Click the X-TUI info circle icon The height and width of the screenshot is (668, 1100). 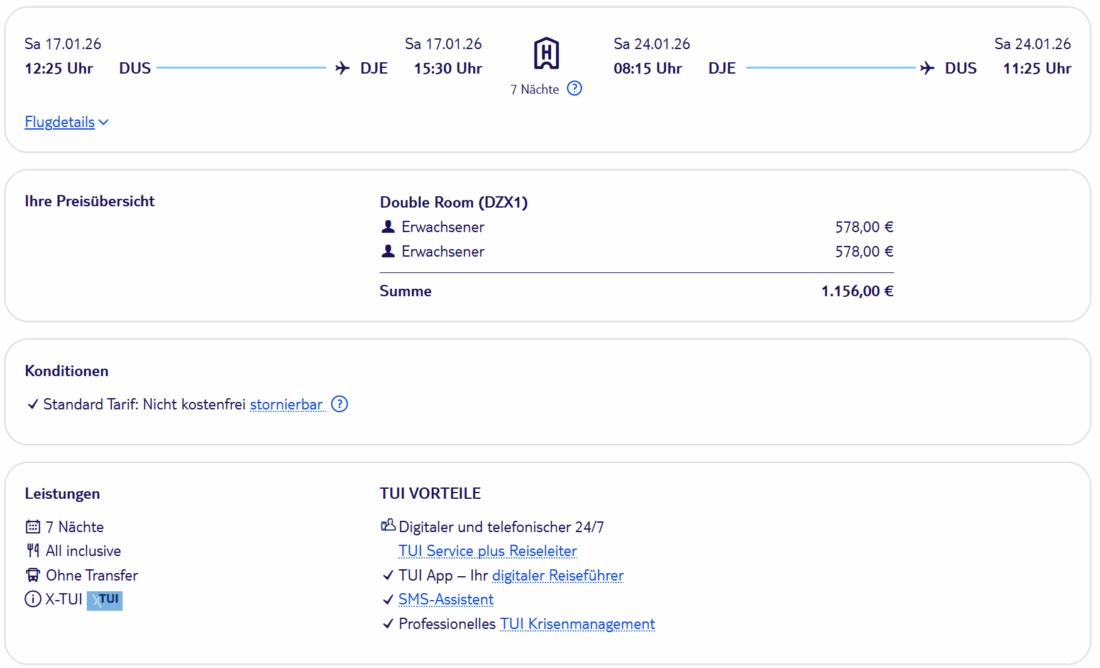(x=33, y=600)
